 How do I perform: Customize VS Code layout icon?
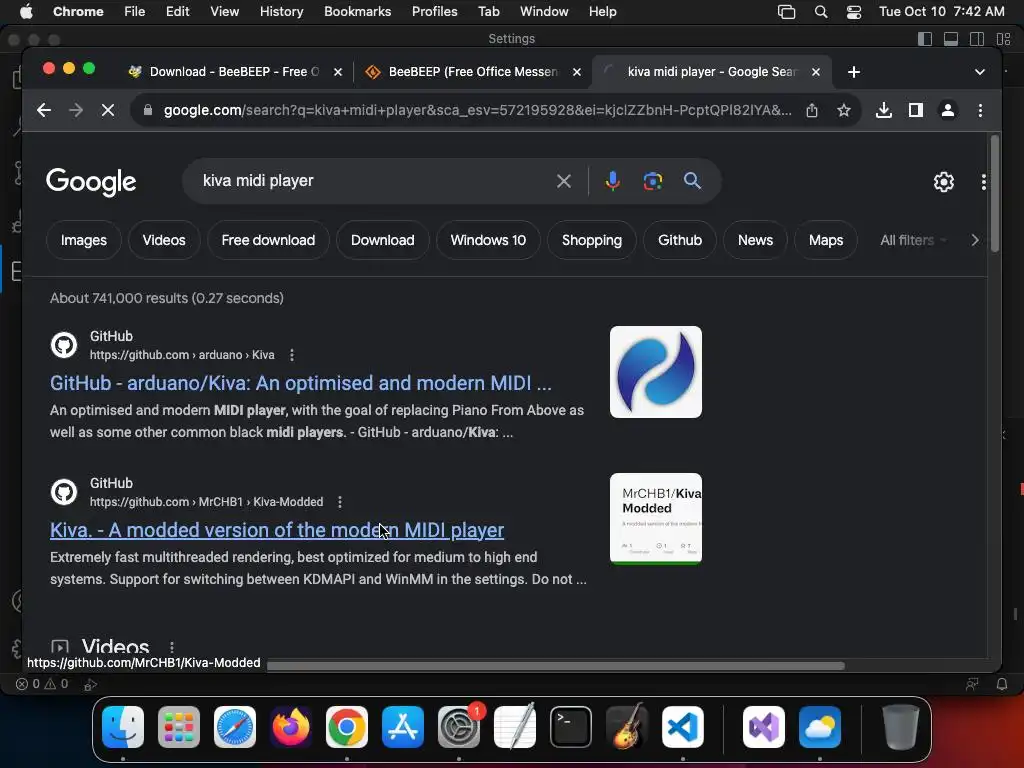coord(1003,39)
